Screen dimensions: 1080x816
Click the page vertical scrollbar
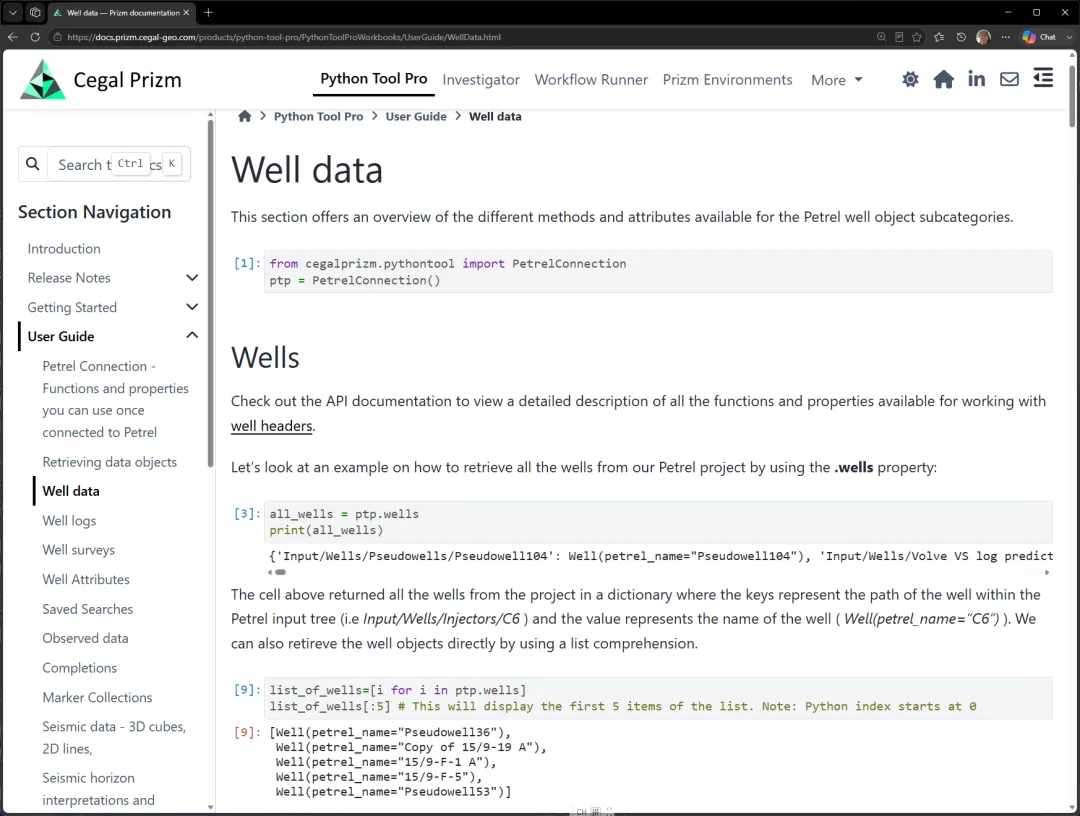coord(1072,96)
